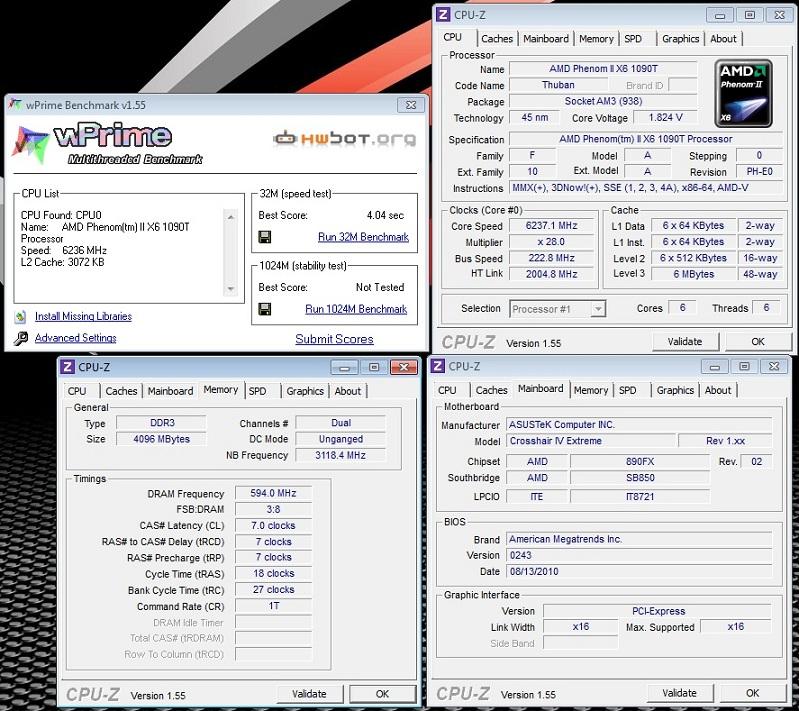Click the CPU-Z title icon in top-right window
Image resolution: width=799 pixels, height=711 pixels.
point(443,15)
